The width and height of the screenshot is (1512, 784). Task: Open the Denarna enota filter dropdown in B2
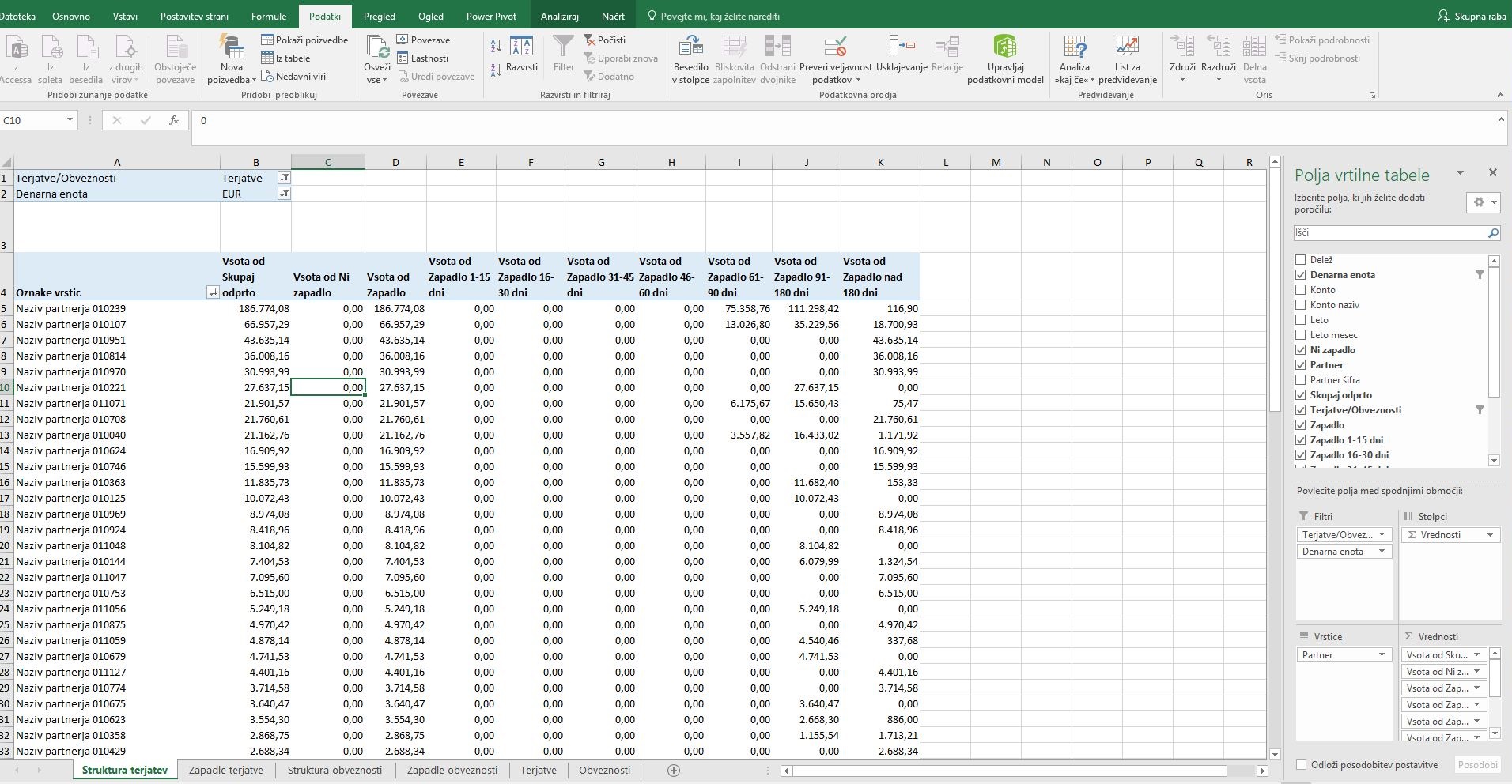point(284,194)
